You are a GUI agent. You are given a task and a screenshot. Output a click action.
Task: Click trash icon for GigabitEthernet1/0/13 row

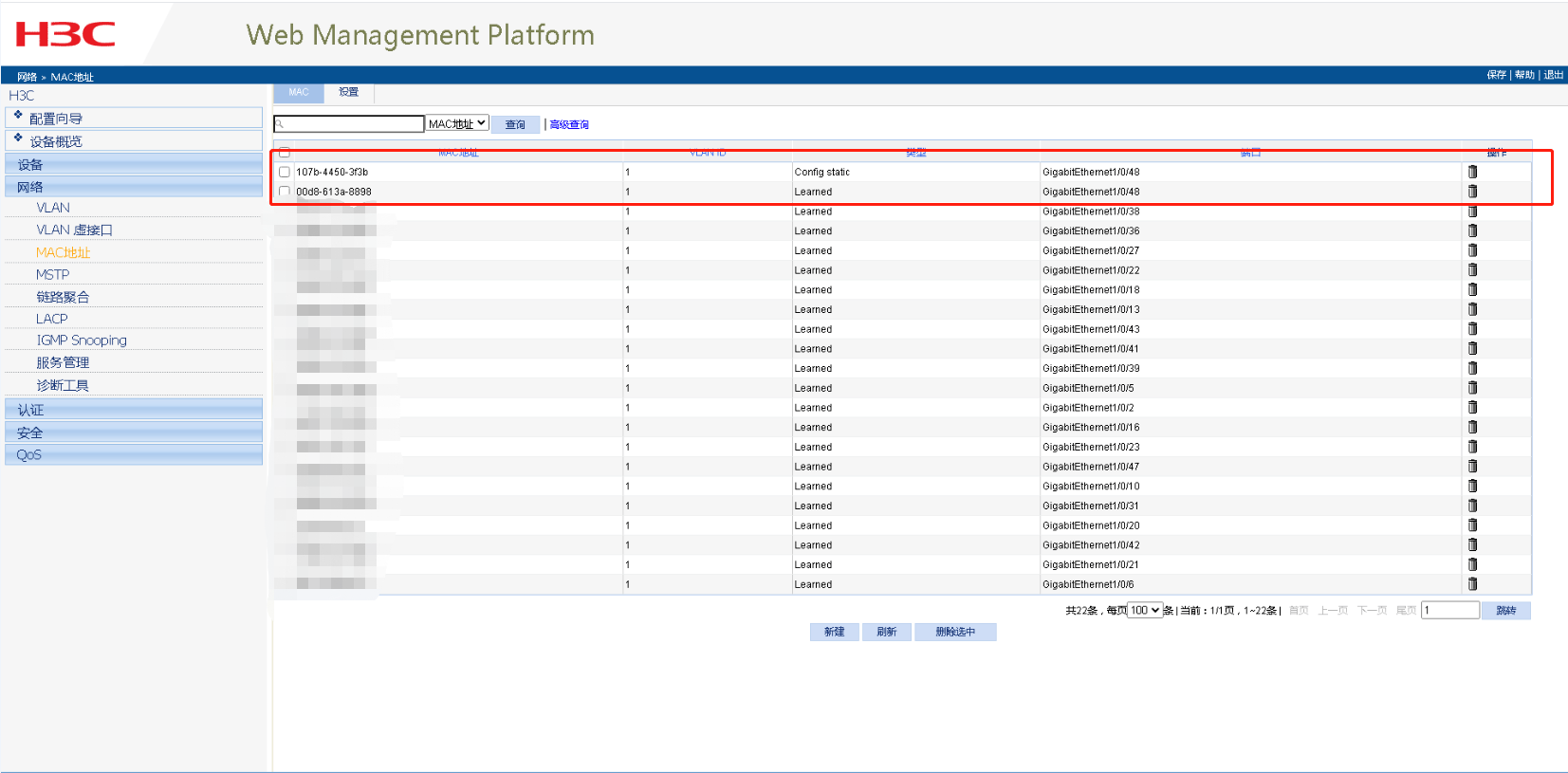click(1472, 309)
